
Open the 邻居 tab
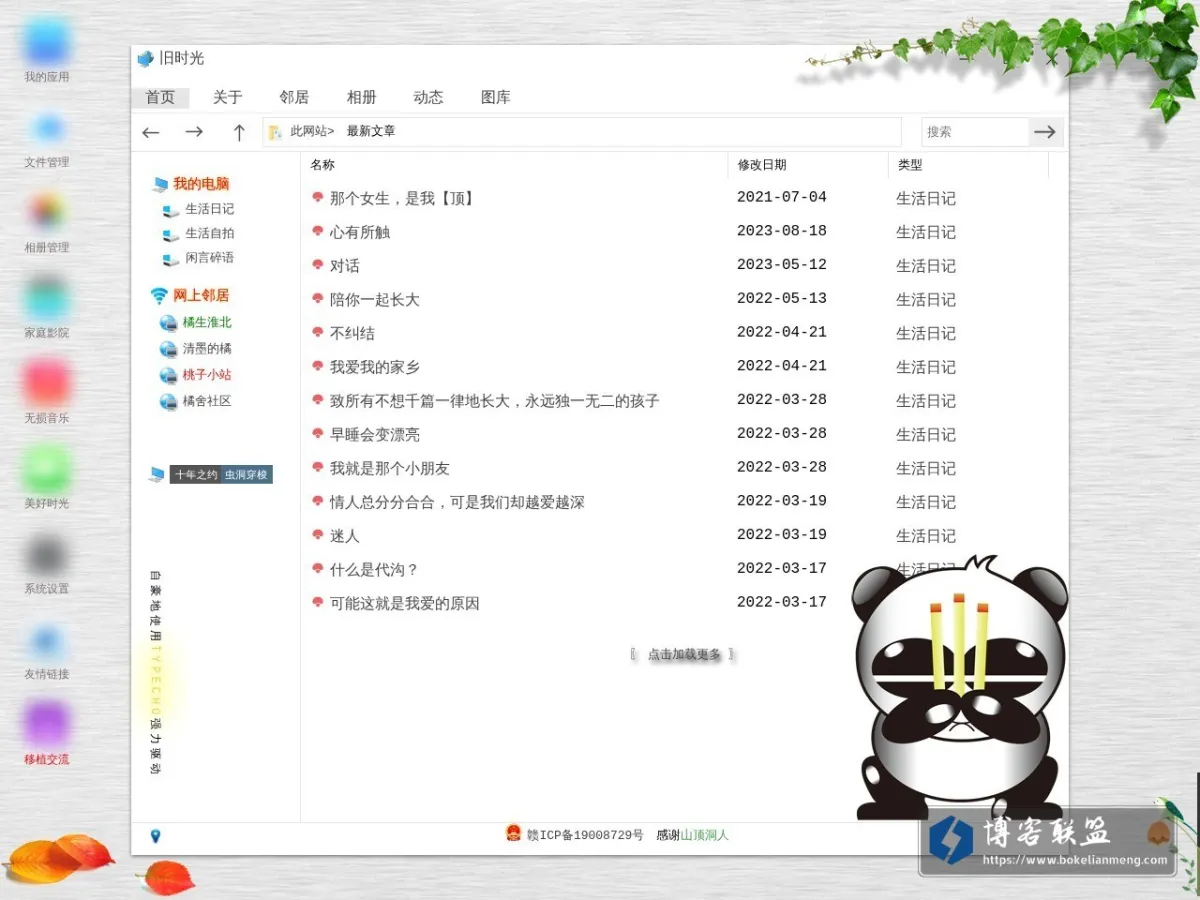point(294,97)
